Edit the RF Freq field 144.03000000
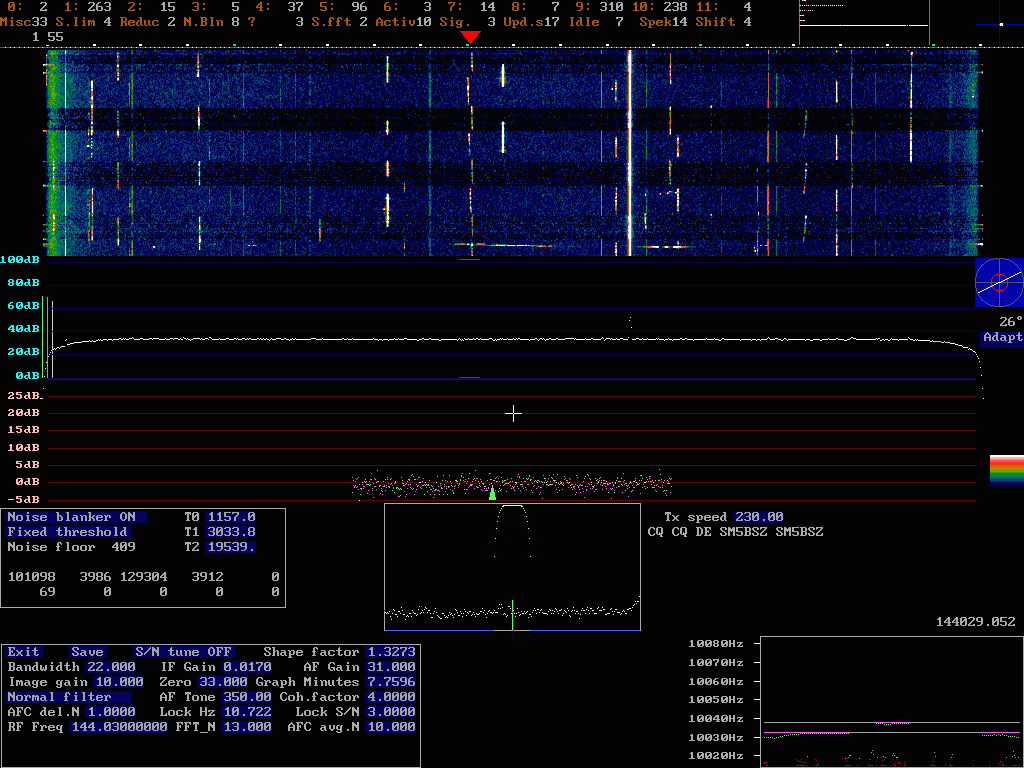The width and height of the screenshot is (1024, 768). 119,728
